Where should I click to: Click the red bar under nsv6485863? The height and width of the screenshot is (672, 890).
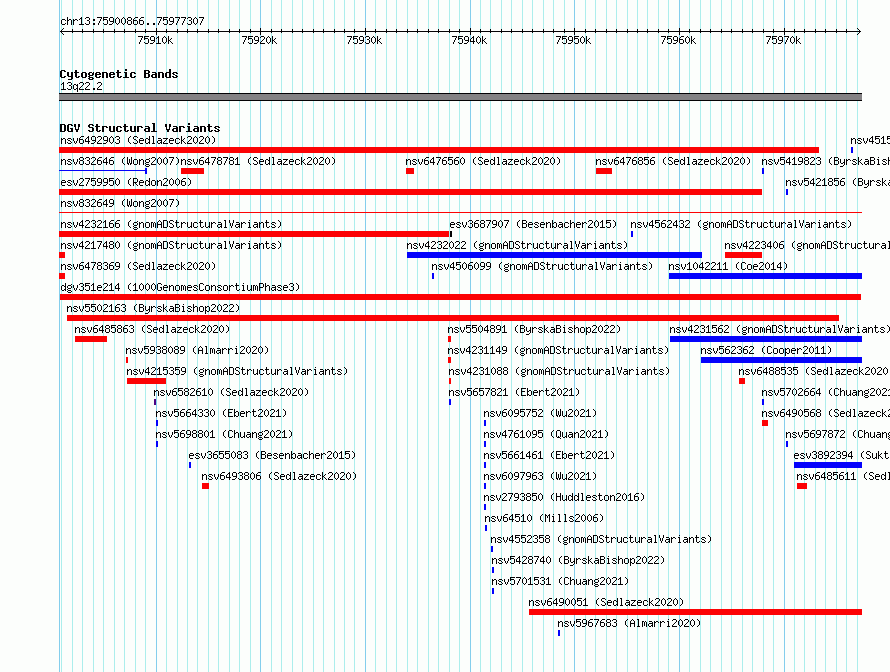(91, 339)
